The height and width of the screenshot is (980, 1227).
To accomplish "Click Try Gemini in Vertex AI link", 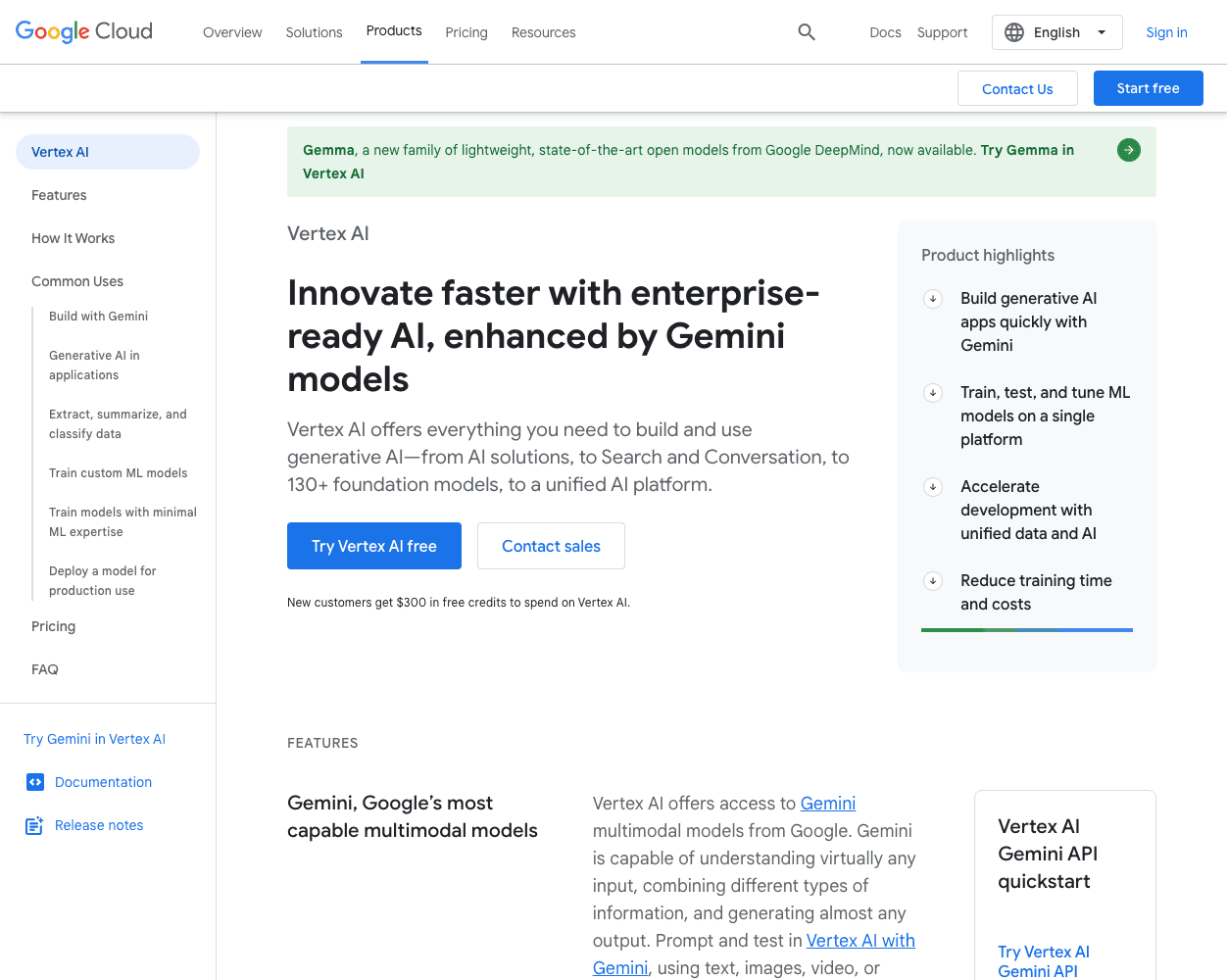I will coord(94,739).
